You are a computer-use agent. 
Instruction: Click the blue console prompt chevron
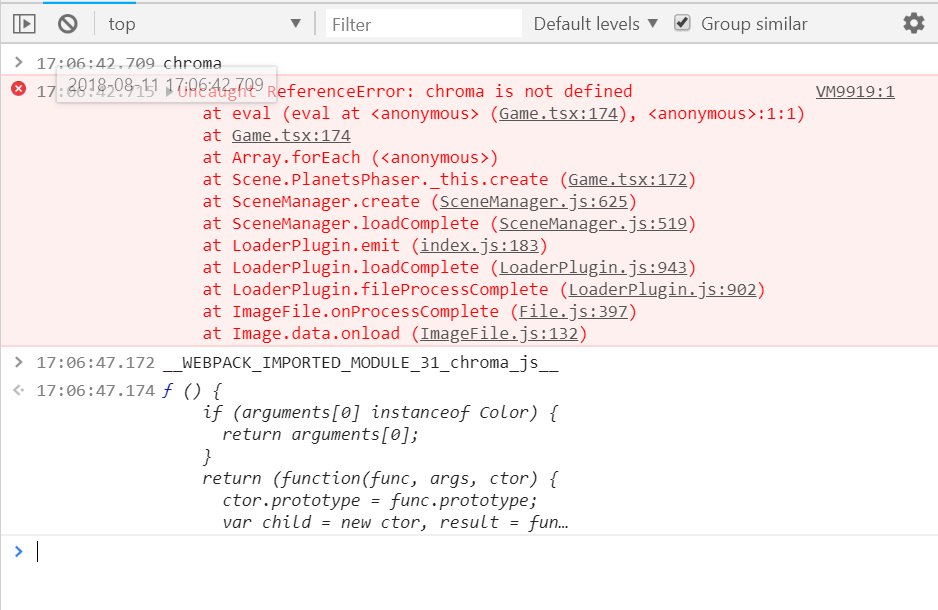18,550
